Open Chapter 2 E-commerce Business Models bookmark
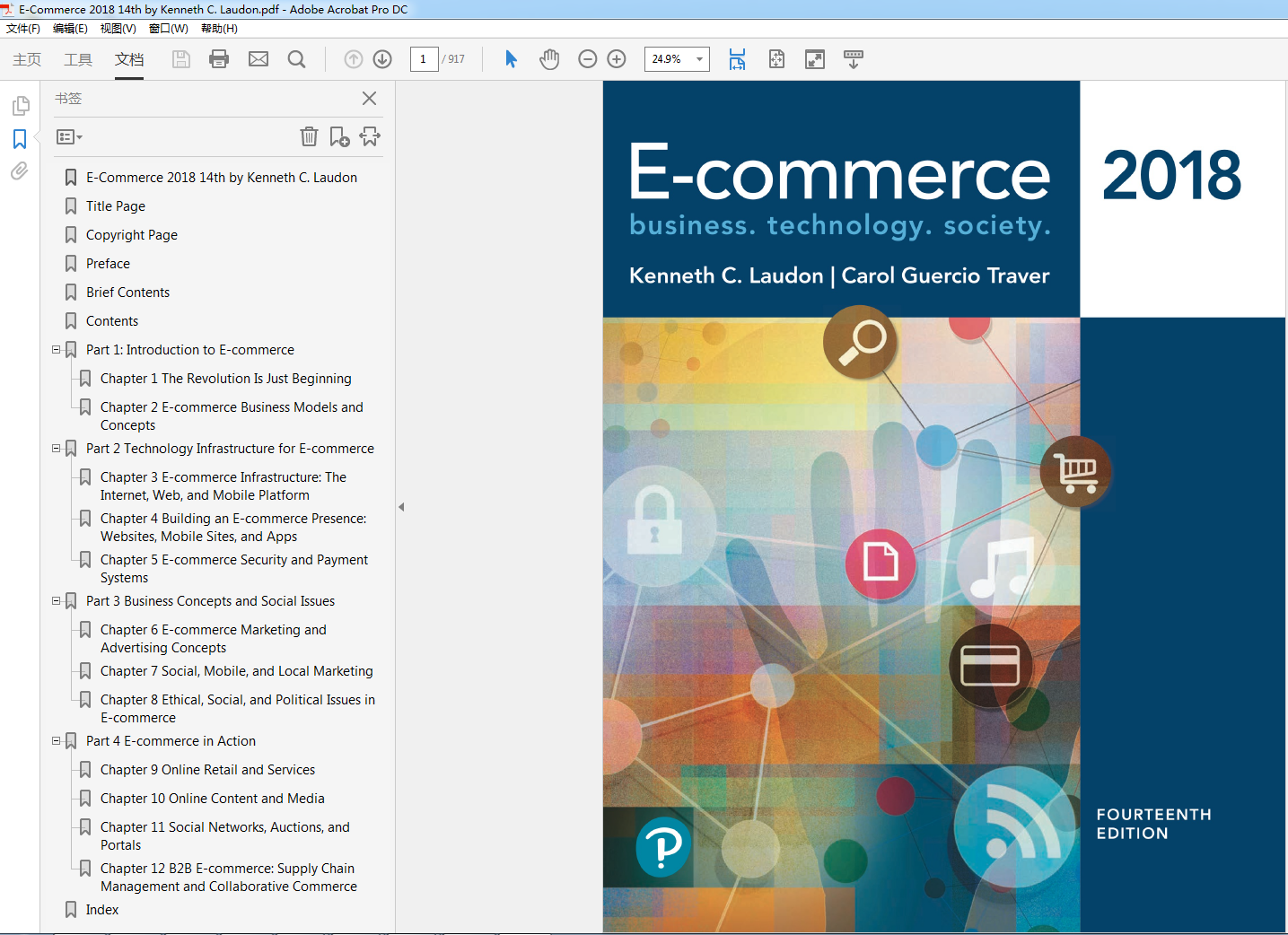The image size is (1288, 935). (232, 416)
